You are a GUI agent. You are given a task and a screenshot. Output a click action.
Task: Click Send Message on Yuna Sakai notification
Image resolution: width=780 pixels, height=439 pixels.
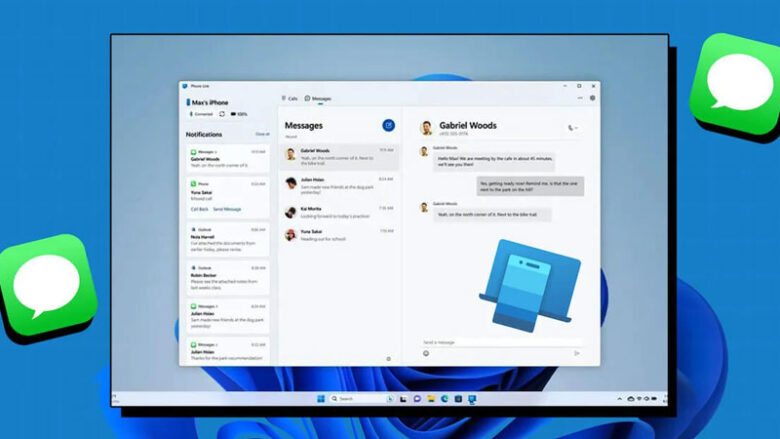[227, 209]
